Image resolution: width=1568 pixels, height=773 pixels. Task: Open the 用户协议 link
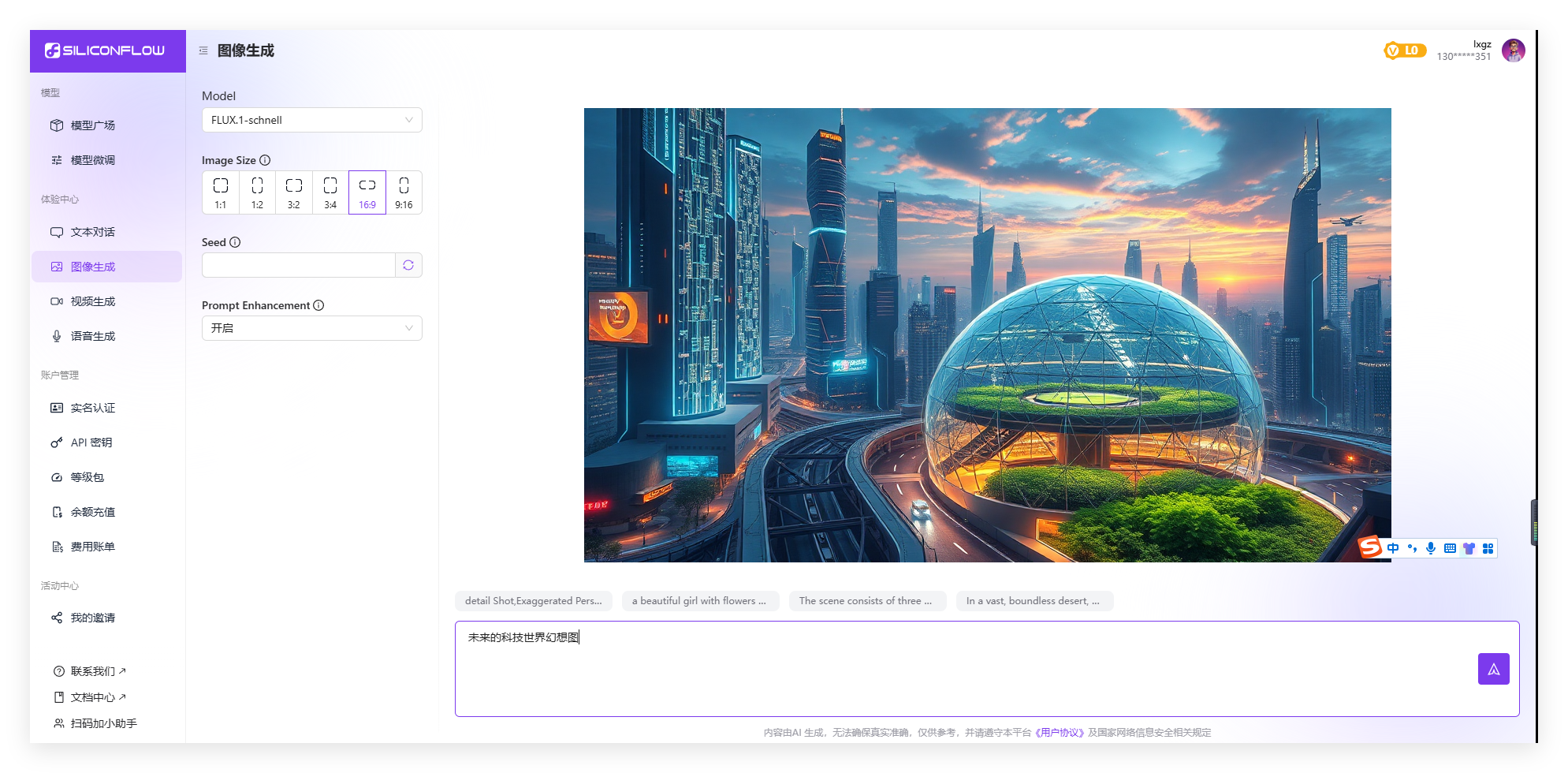click(1060, 733)
